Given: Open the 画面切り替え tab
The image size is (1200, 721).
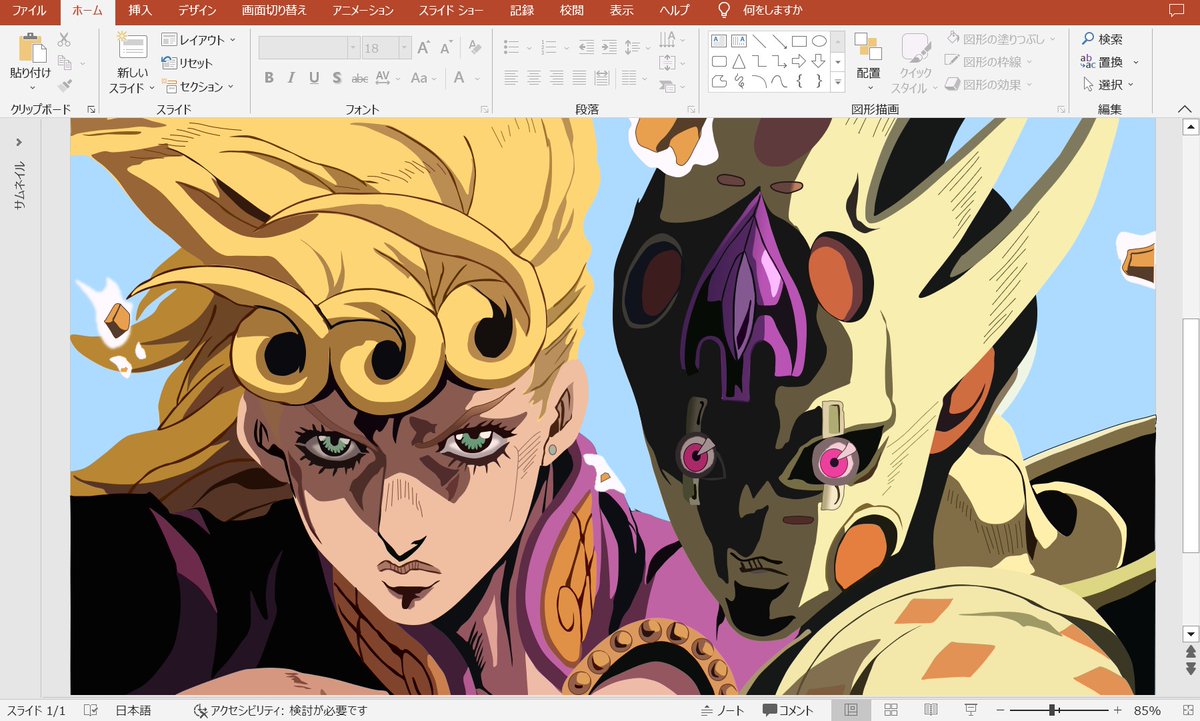Looking at the screenshot, I should tap(274, 11).
